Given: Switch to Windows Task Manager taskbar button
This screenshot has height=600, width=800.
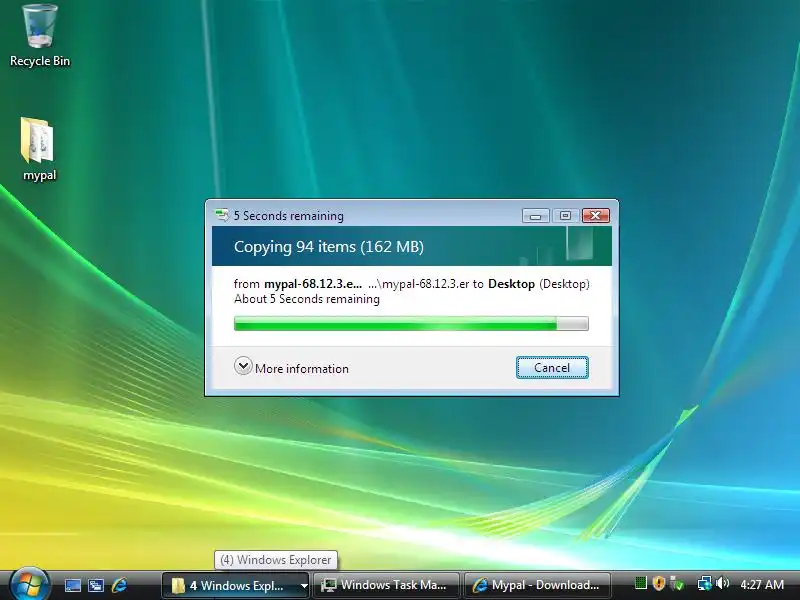Looking at the screenshot, I should coord(386,585).
